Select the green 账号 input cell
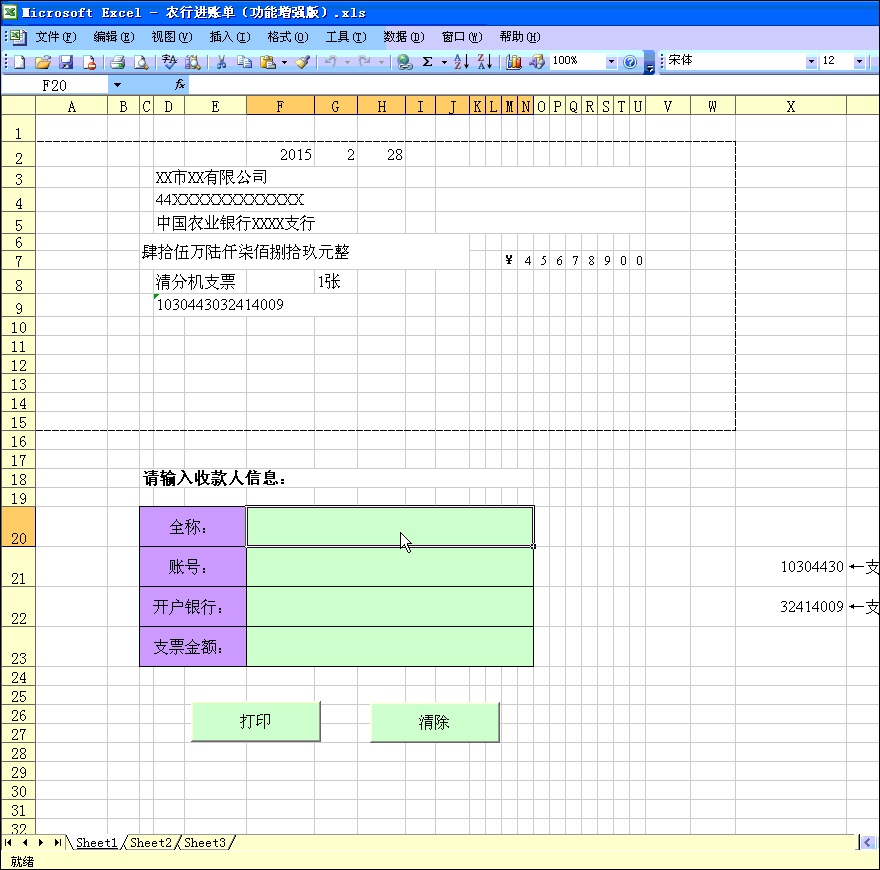This screenshot has width=880, height=870. pos(389,567)
